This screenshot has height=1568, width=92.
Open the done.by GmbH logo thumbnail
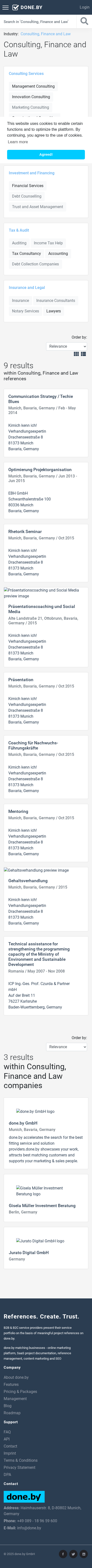click(x=35, y=1111)
